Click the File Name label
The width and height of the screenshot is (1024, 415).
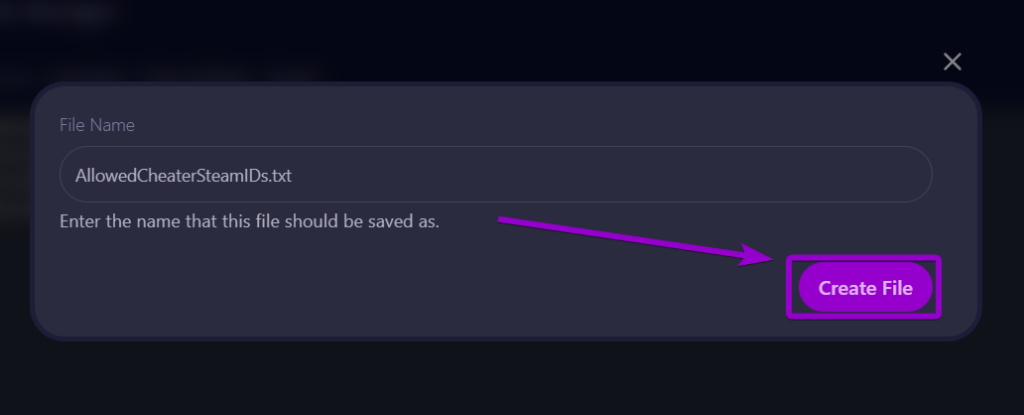pos(97,125)
